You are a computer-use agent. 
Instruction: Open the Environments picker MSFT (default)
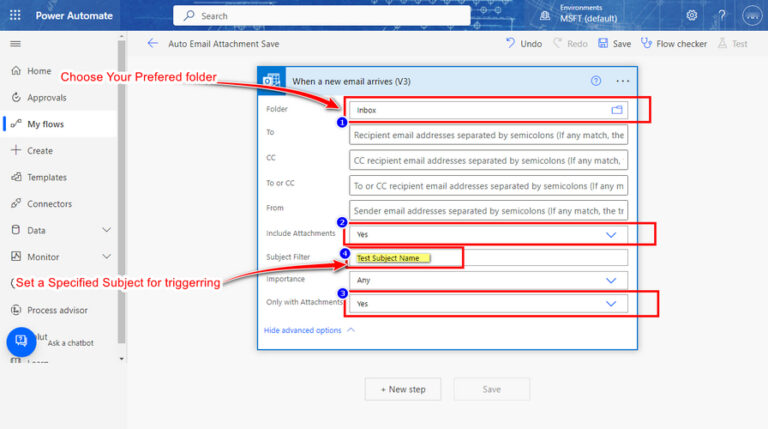click(x=580, y=14)
